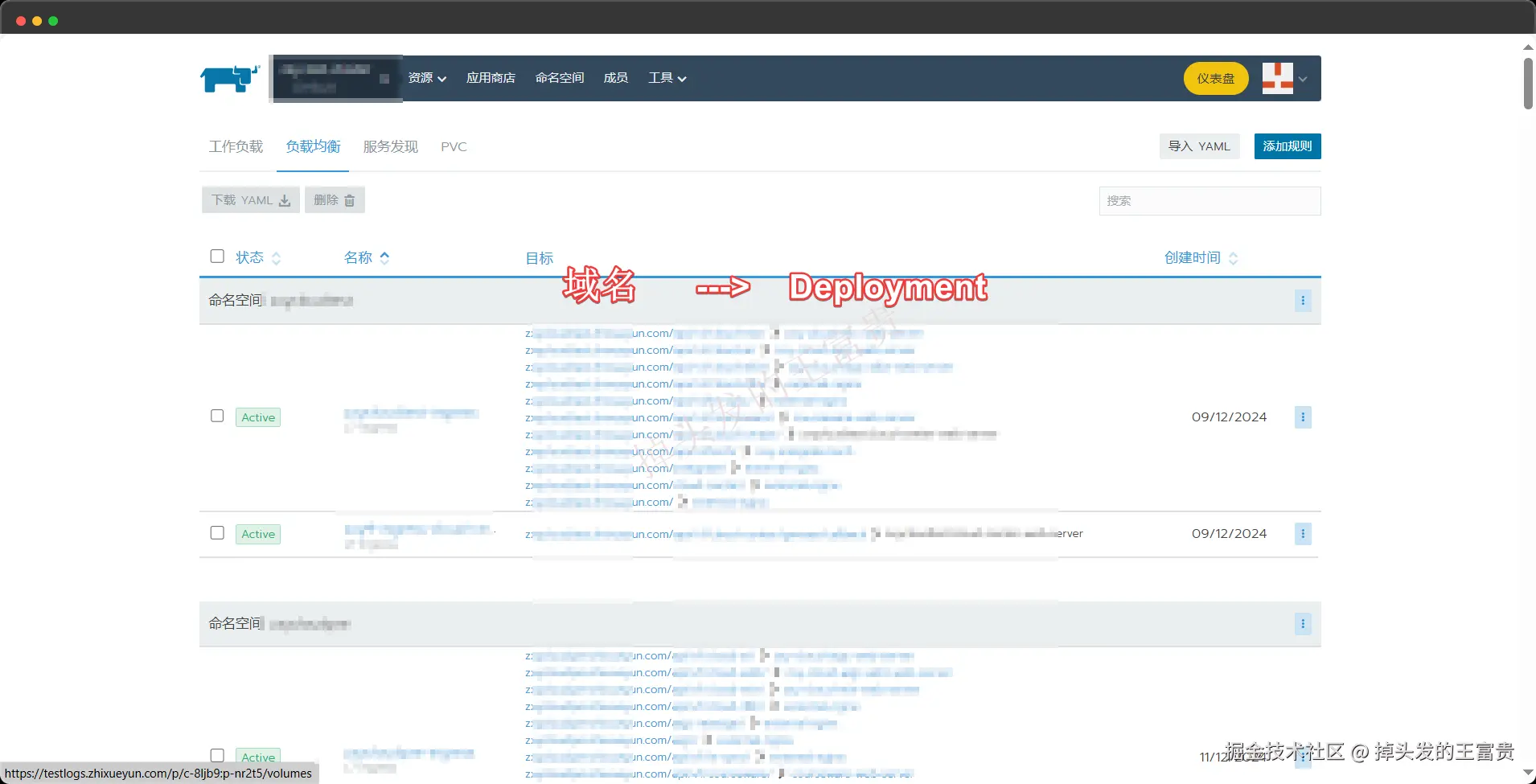Open the 成员 navigation item
The height and width of the screenshot is (784, 1536).
coord(616,78)
